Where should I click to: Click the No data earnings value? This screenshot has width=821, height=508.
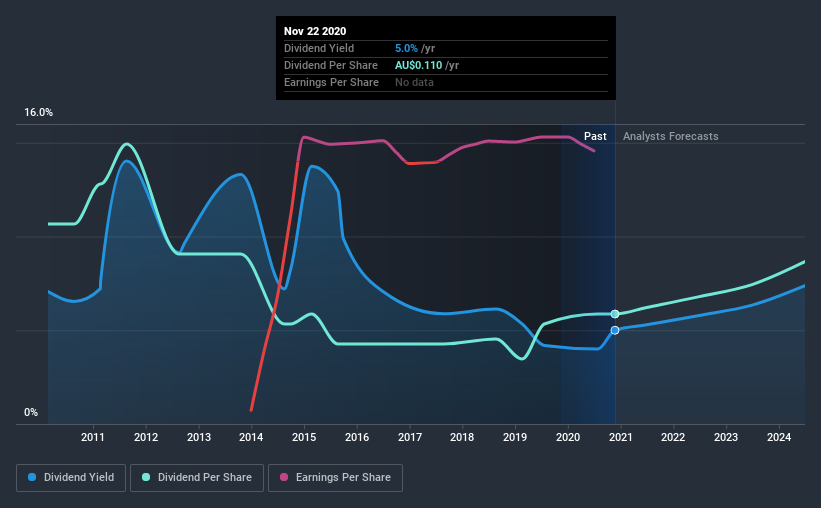point(414,82)
